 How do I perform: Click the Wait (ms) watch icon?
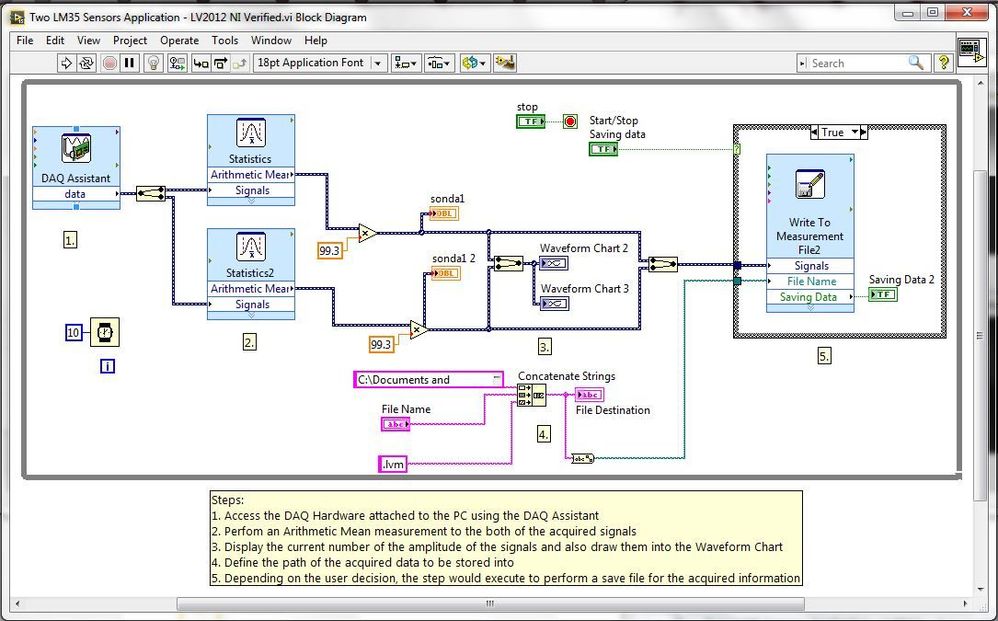coord(105,332)
